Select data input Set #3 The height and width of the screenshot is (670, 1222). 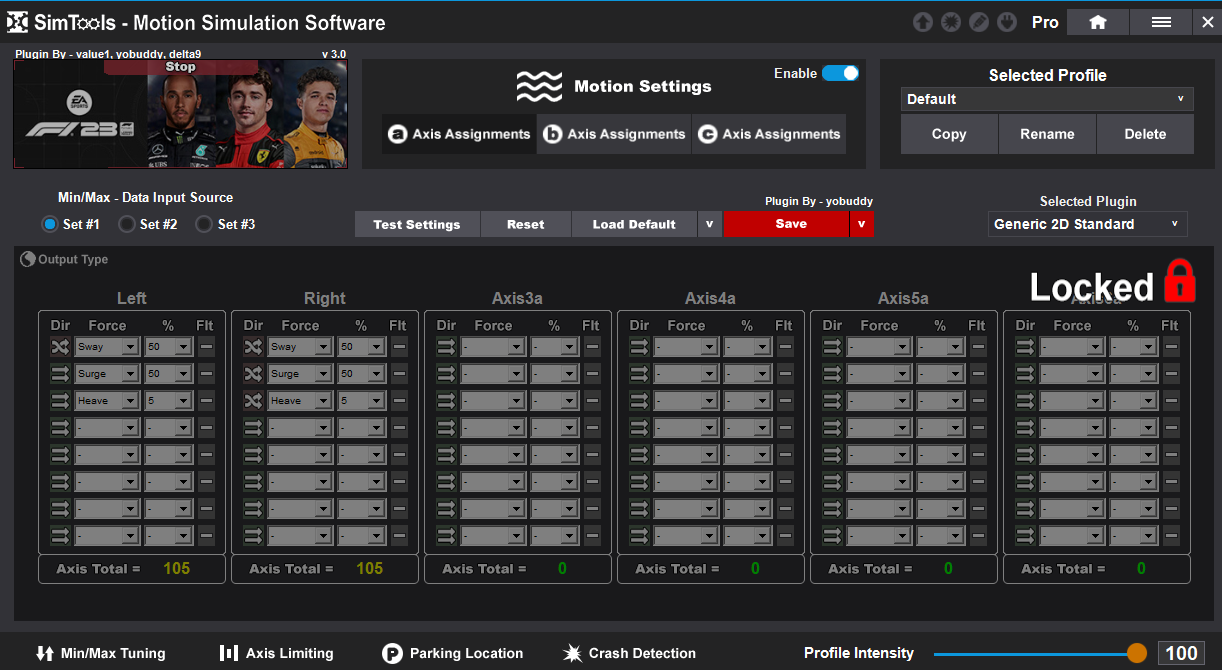[204, 224]
